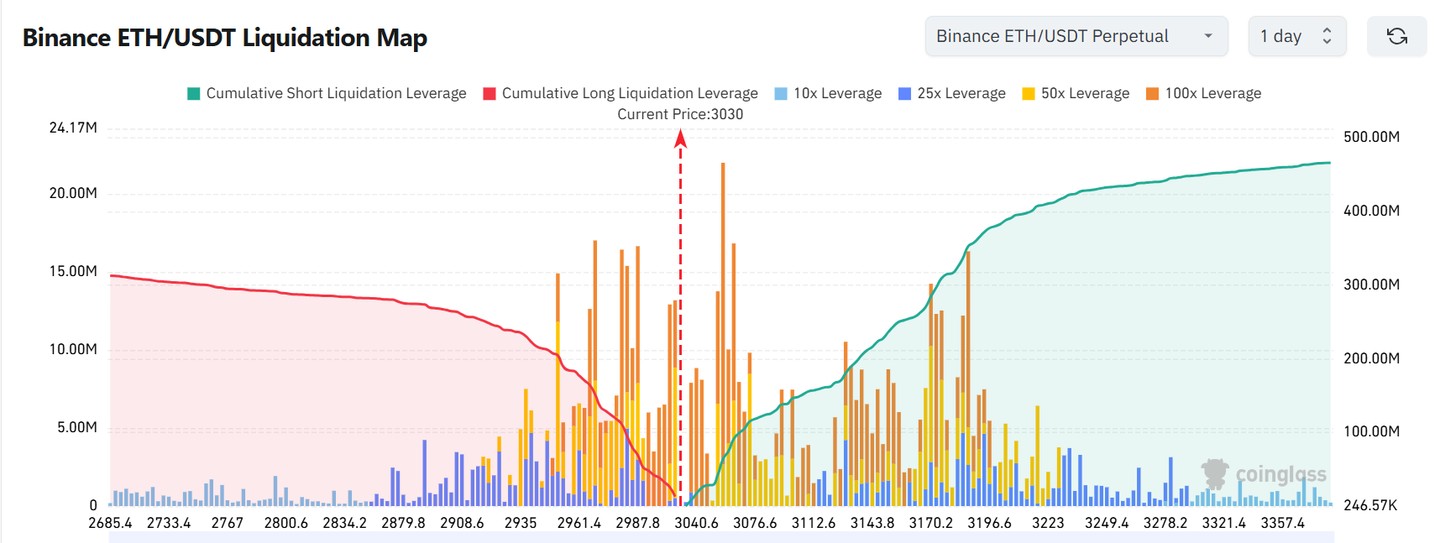The image size is (1440, 543).
Task: Click the green Cumulative Short legend swatch
Action: coord(193,93)
